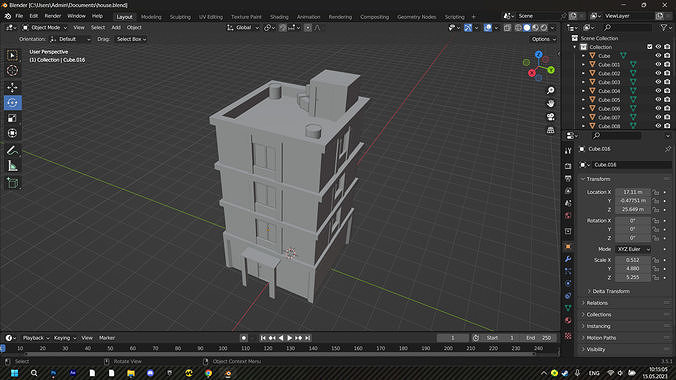The height and width of the screenshot is (380, 676).
Task: Open the Object Data properties green triangle tab
Action: click(568, 308)
